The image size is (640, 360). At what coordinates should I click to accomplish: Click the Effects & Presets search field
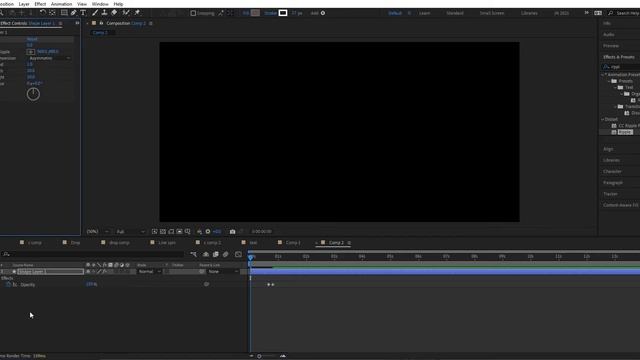click(622, 67)
